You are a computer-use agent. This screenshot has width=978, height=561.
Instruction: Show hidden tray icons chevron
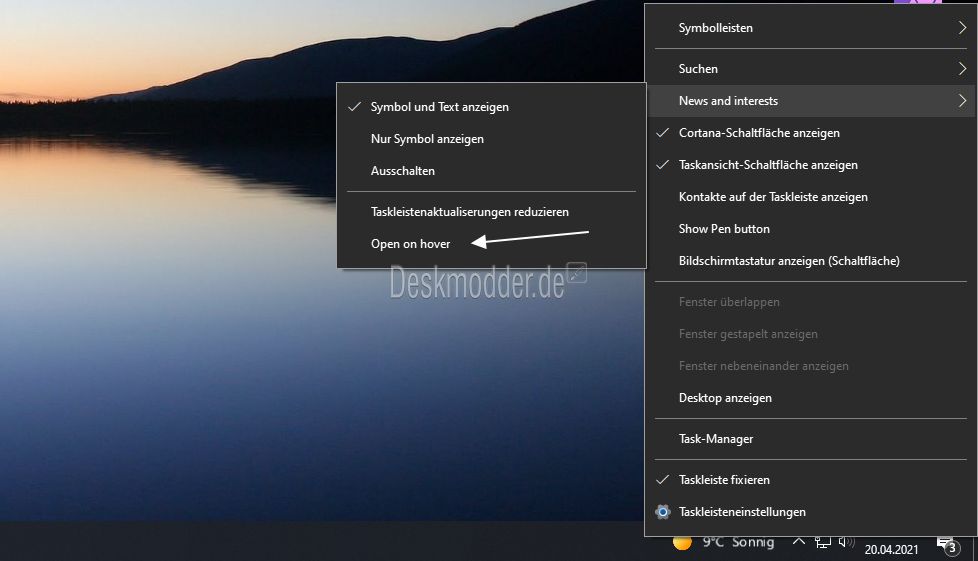(x=798, y=542)
